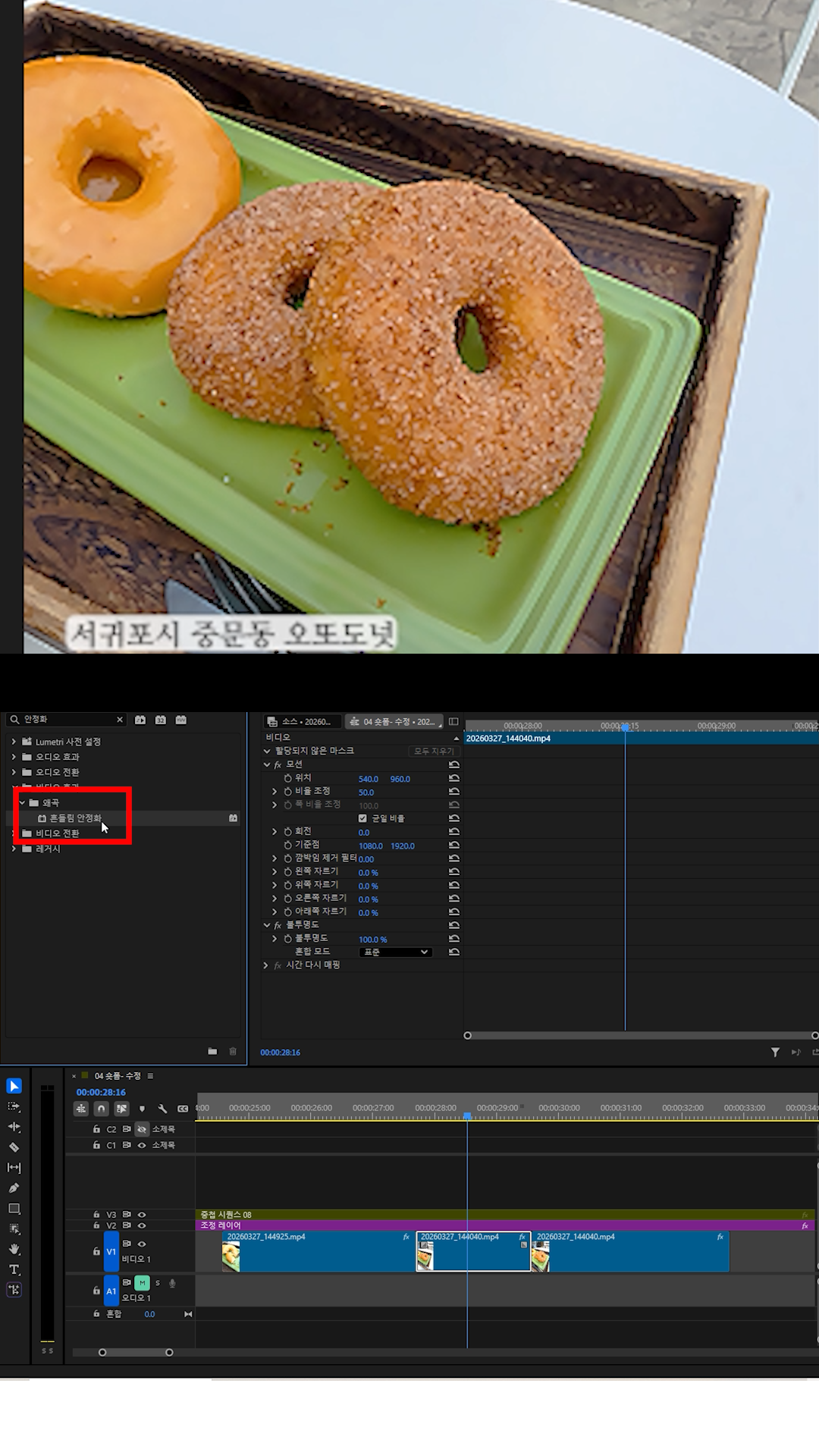
Task: Enable voice-over record on A1 microphone
Action: [173, 1283]
